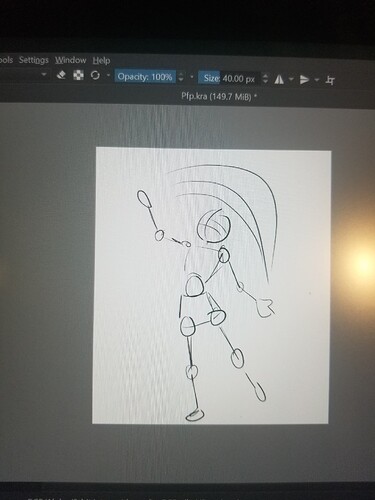Click on the drawing canvas sketch

(212, 285)
